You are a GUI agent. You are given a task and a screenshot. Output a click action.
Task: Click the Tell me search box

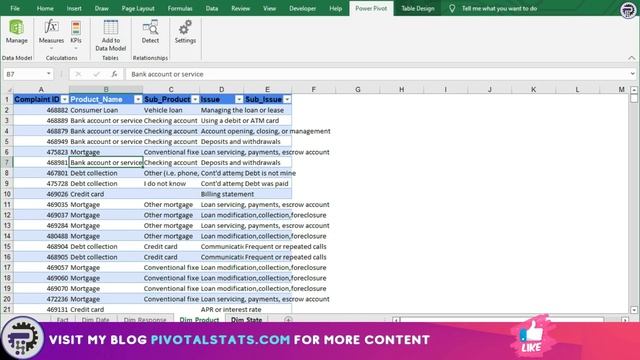coord(499,8)
